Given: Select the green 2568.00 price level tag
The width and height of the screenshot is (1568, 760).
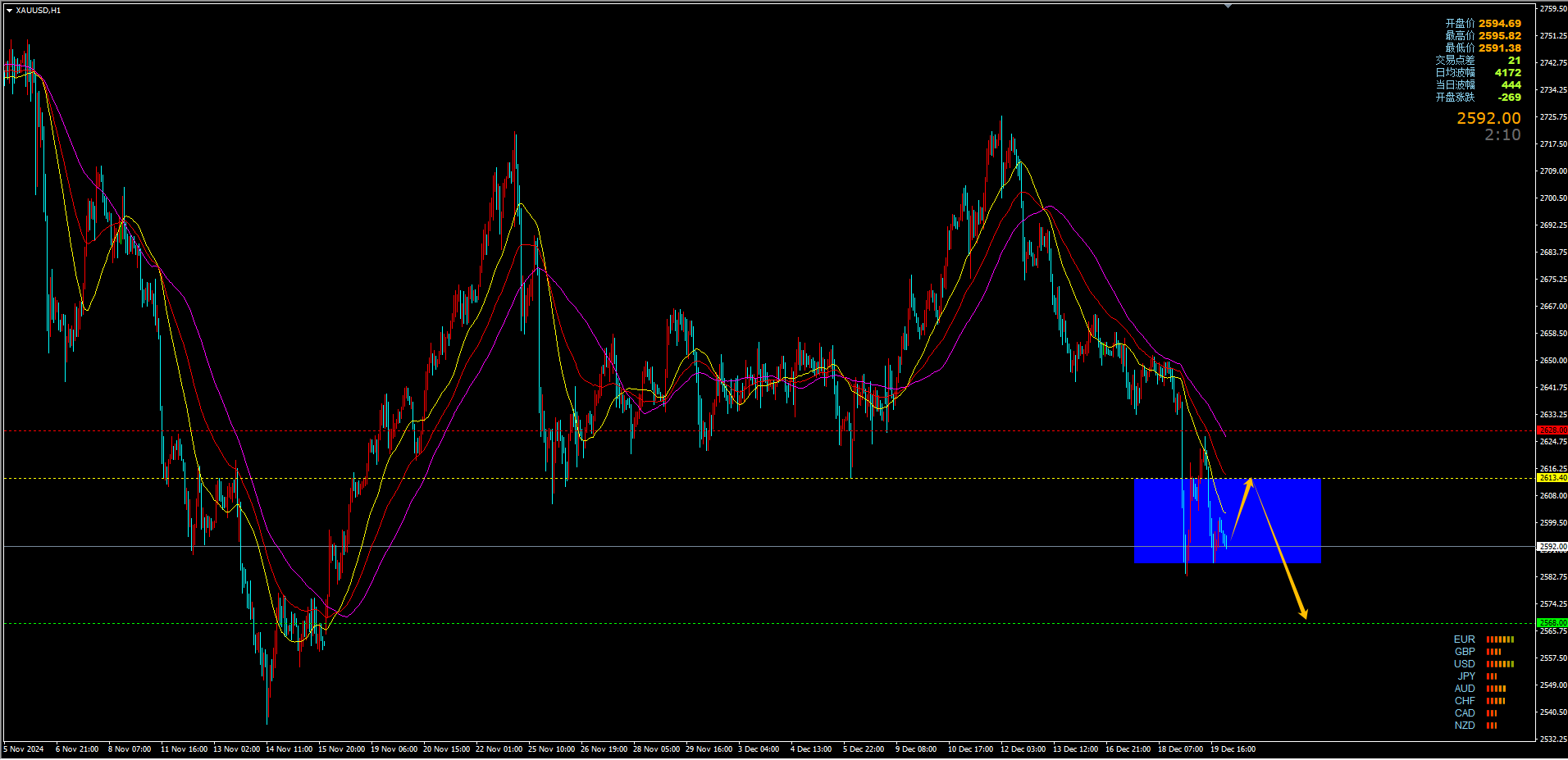Looking at the screenshot, I should [1552, 623].
